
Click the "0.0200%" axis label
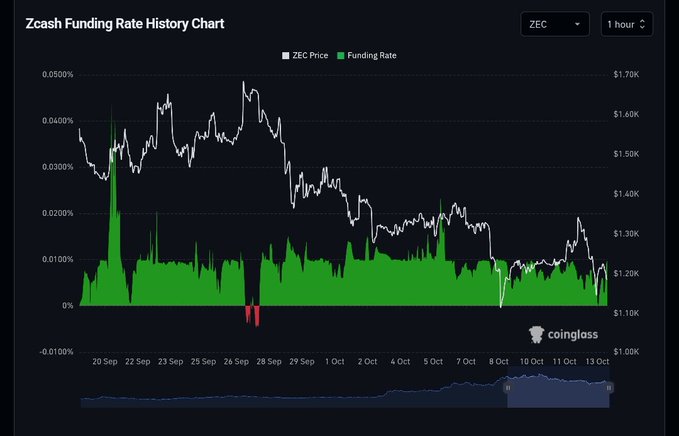pyautogui.click(x=58, y=213)
